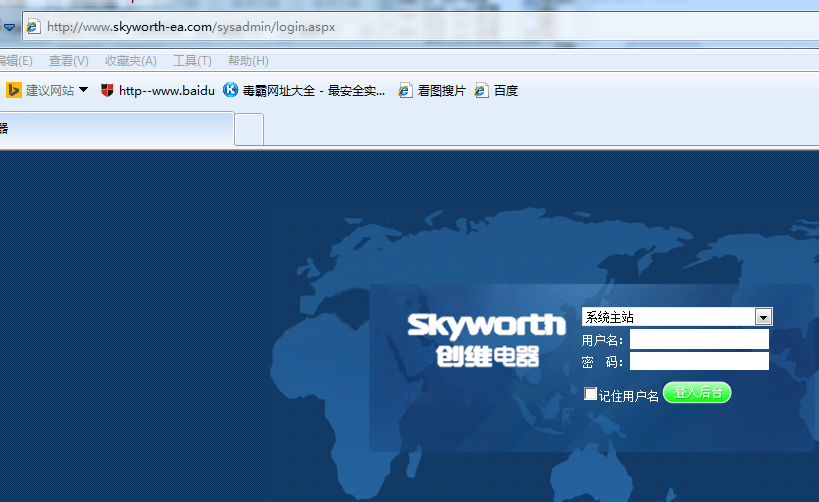
Task: Open the 看图搜片 favorite
Action: coord(441,90)
